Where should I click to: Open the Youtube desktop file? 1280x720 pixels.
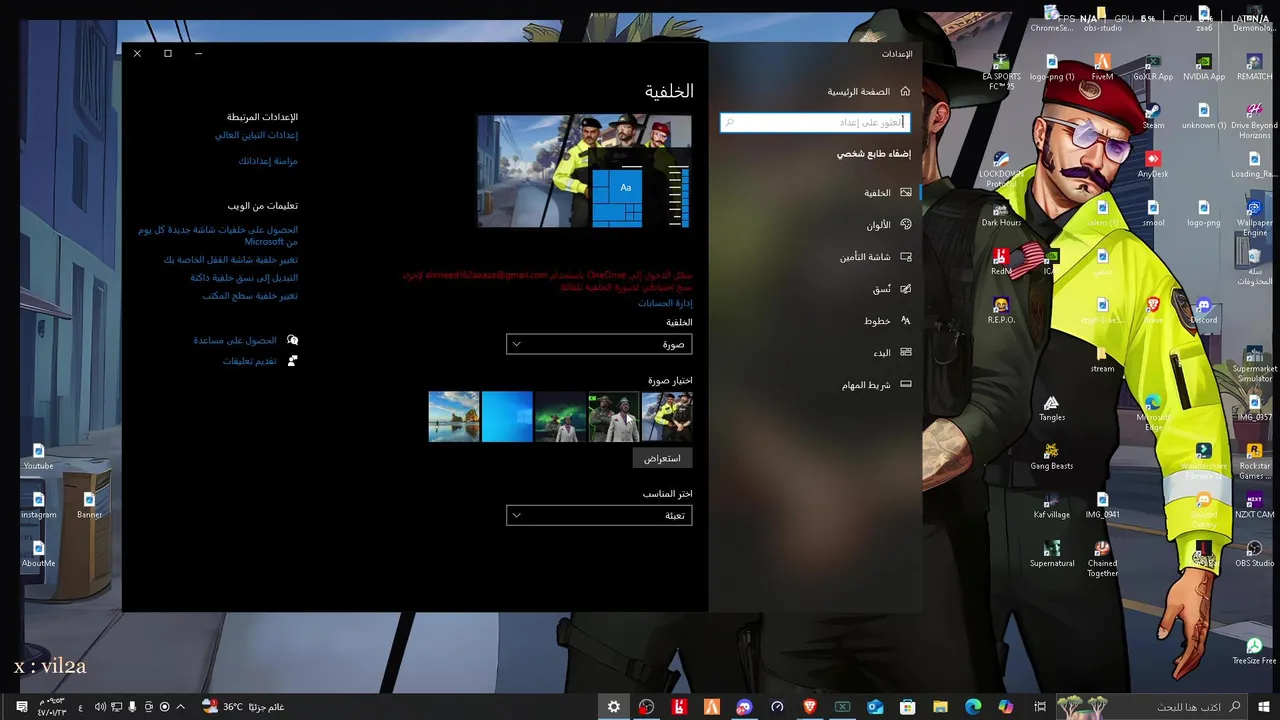(38, 456)
